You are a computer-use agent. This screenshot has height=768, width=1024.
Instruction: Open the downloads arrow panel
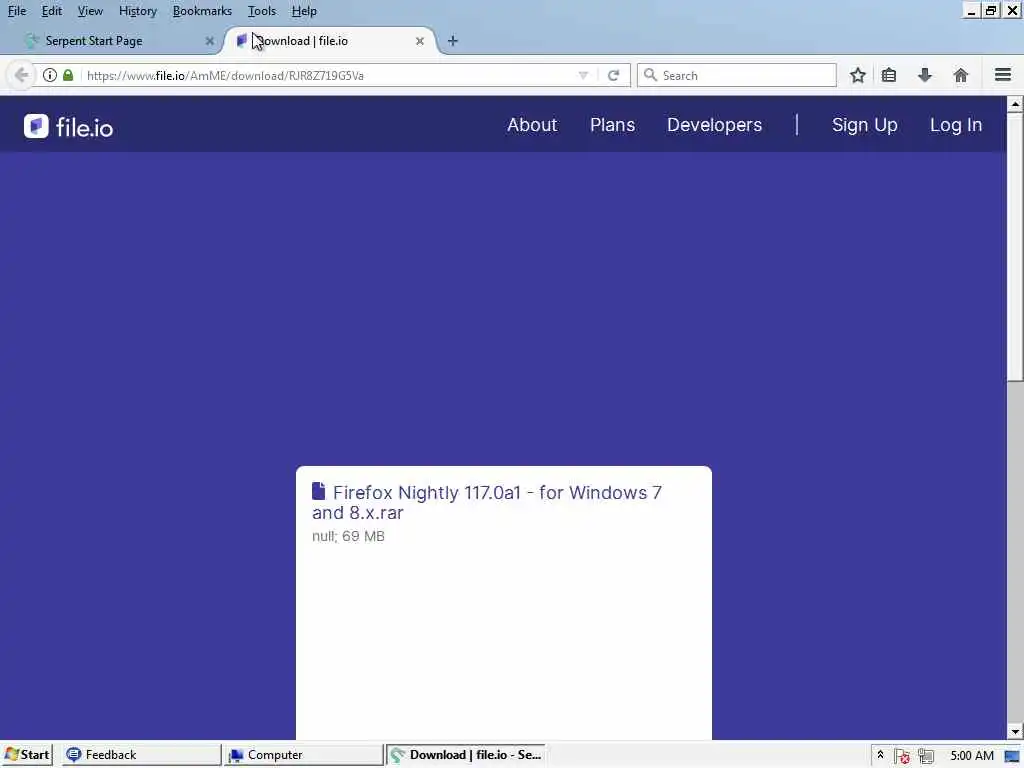pos(925,75)
